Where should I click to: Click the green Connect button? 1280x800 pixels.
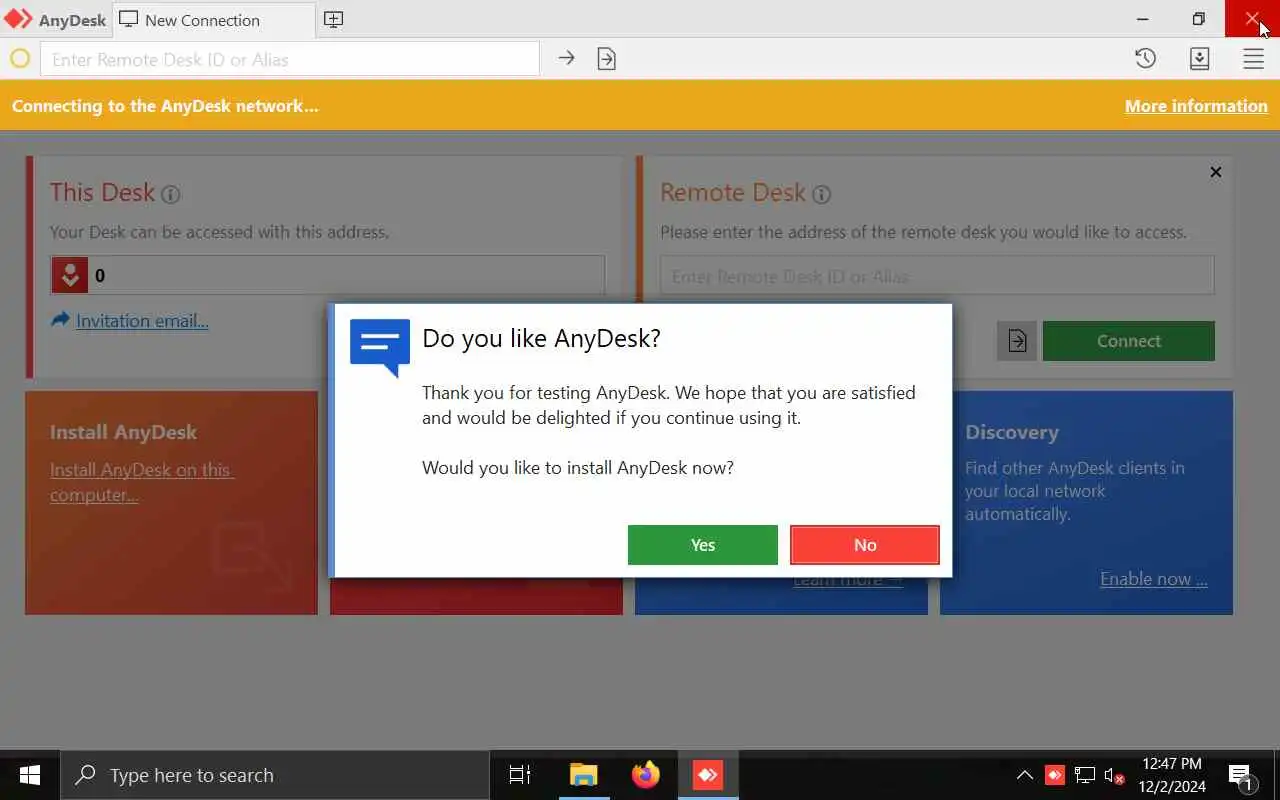coord(1129,341)
